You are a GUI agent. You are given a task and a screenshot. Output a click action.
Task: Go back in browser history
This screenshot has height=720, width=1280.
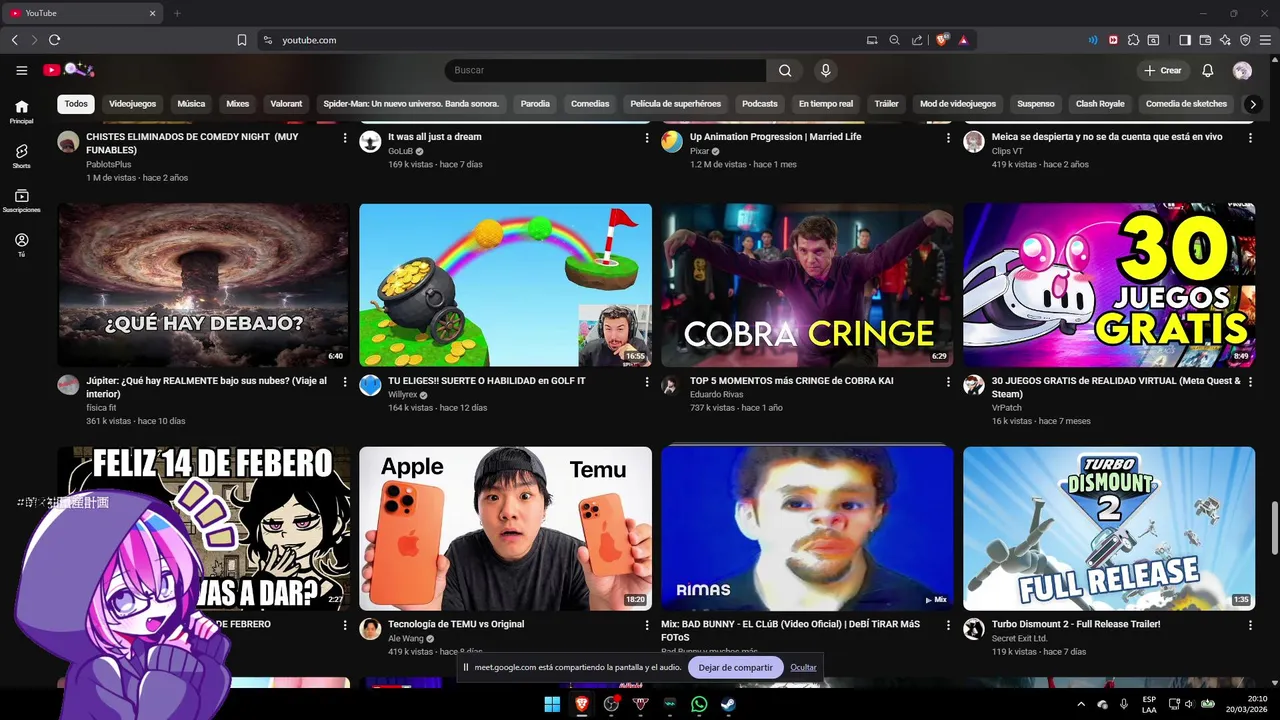pos(14,40)
